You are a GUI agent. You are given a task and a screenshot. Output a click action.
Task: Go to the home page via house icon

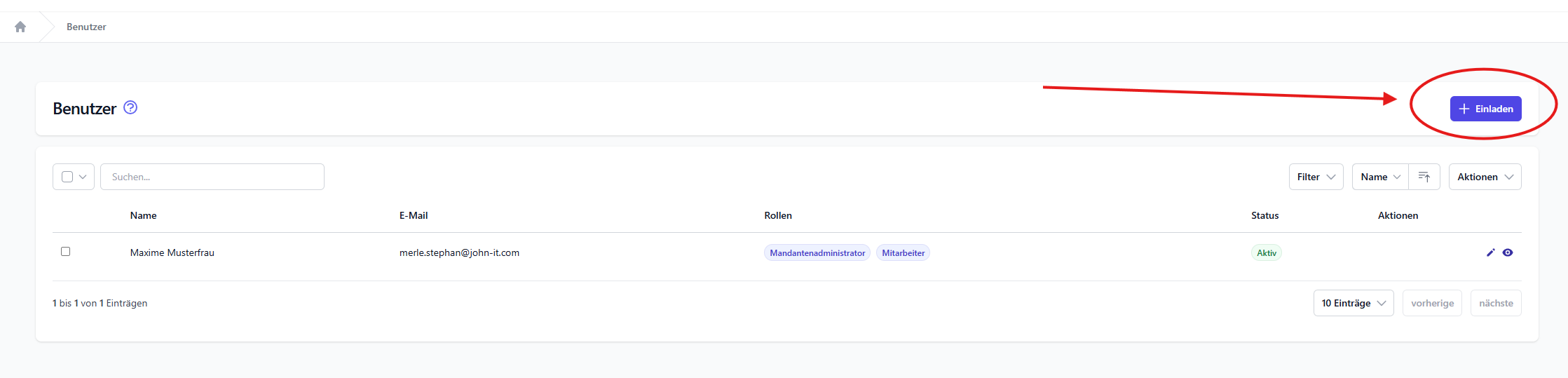point(20,27)
